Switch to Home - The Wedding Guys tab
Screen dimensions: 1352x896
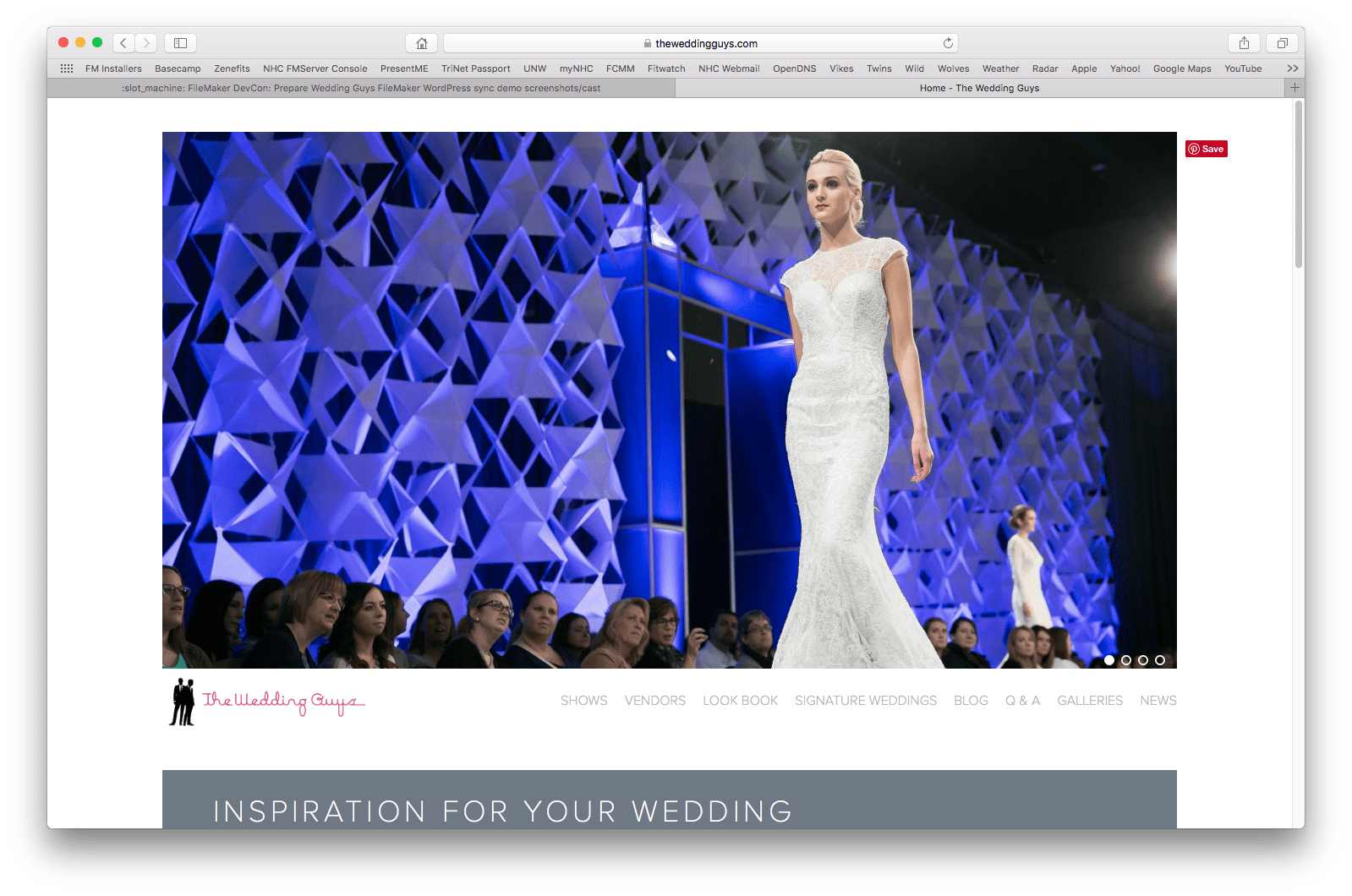coord(980,88)
